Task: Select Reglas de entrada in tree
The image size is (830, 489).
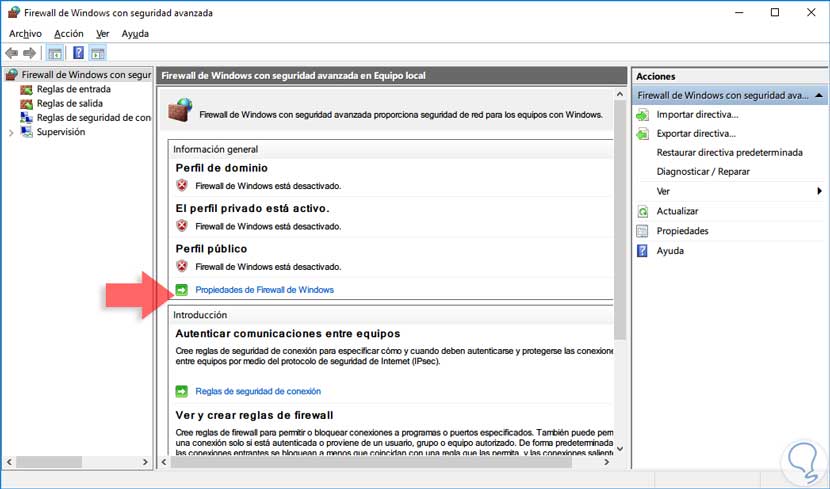Action: 73,89
